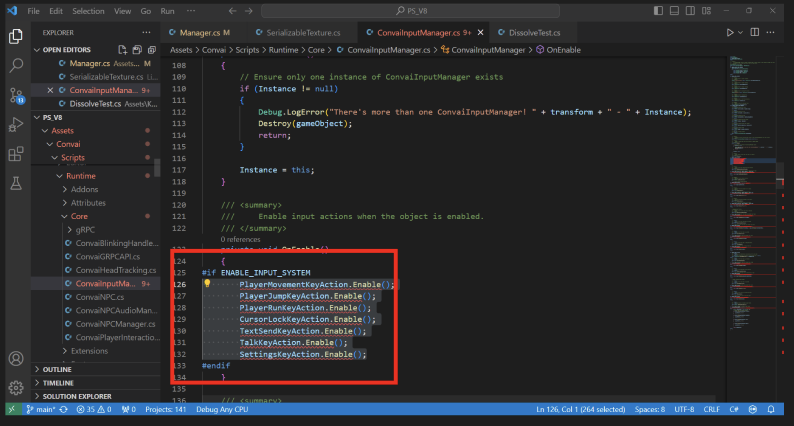Open the Explorer view in activity bar
This screenshot has width=794, height=426.
point(16,36)
